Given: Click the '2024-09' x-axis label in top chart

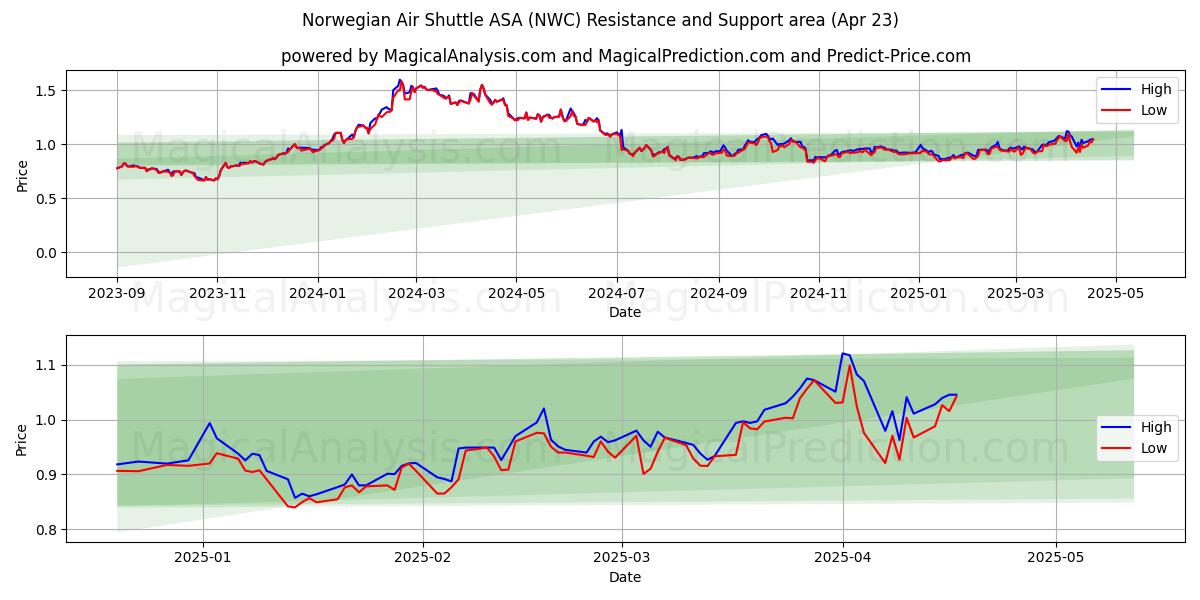Looking at the screenshot, I should coord(719,294).
